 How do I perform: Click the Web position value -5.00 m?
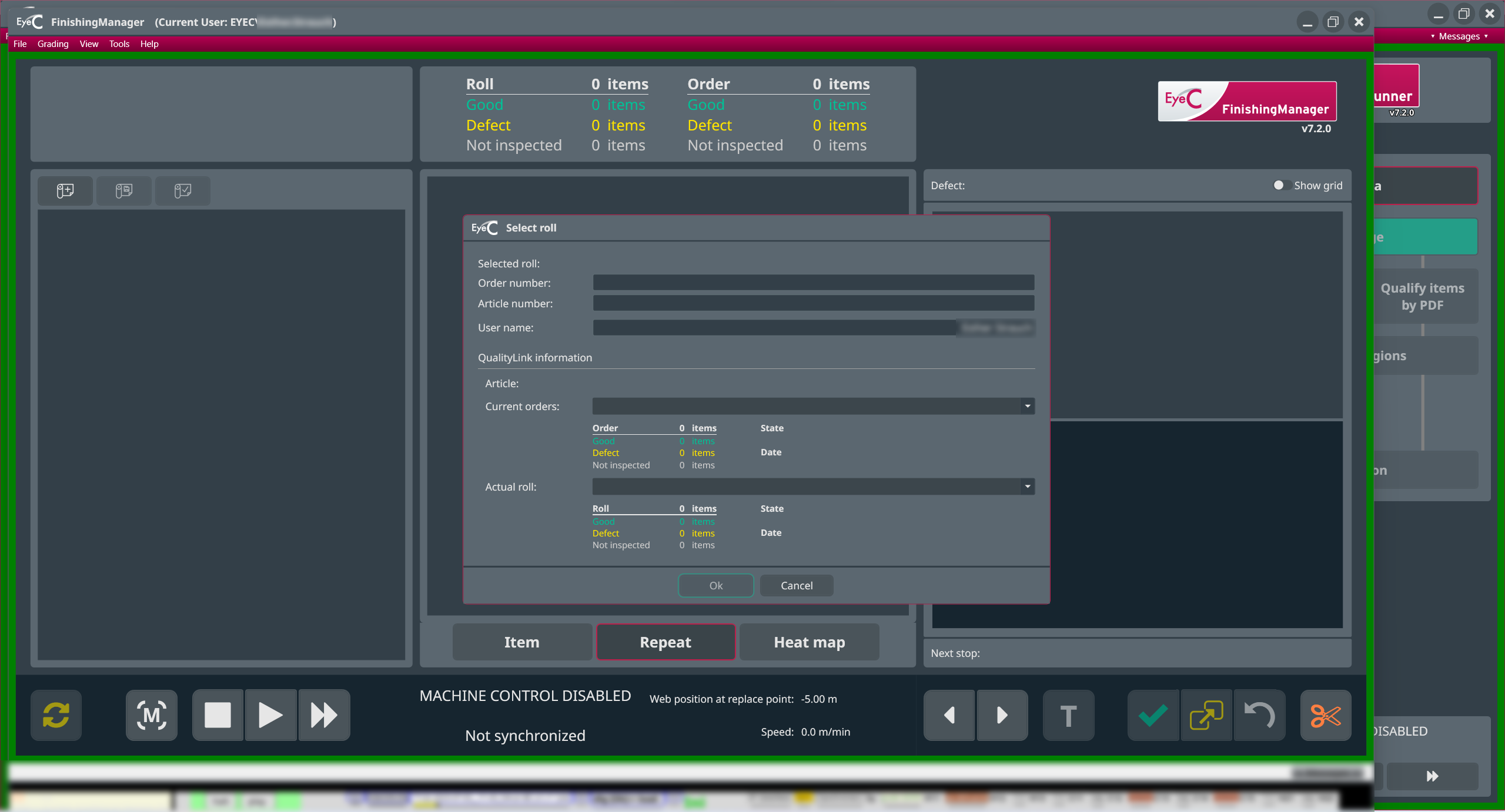pos(819,699)
